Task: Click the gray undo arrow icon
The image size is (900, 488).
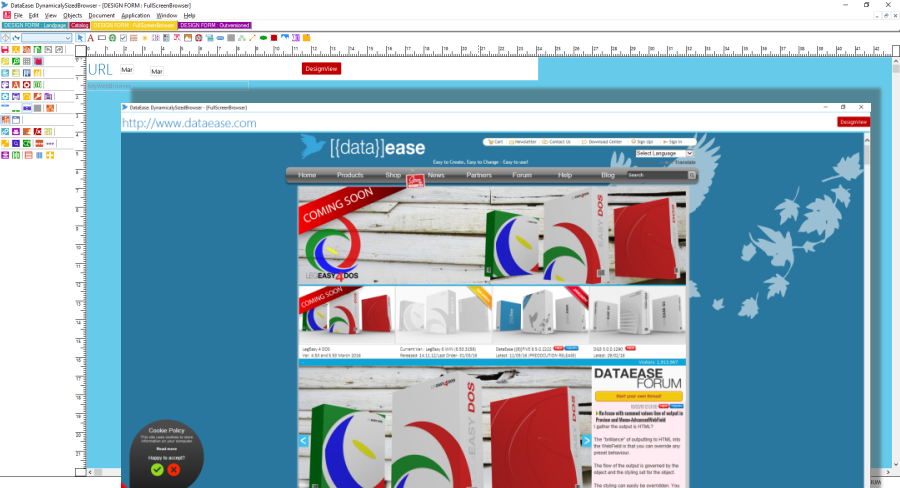Action: 48,49
